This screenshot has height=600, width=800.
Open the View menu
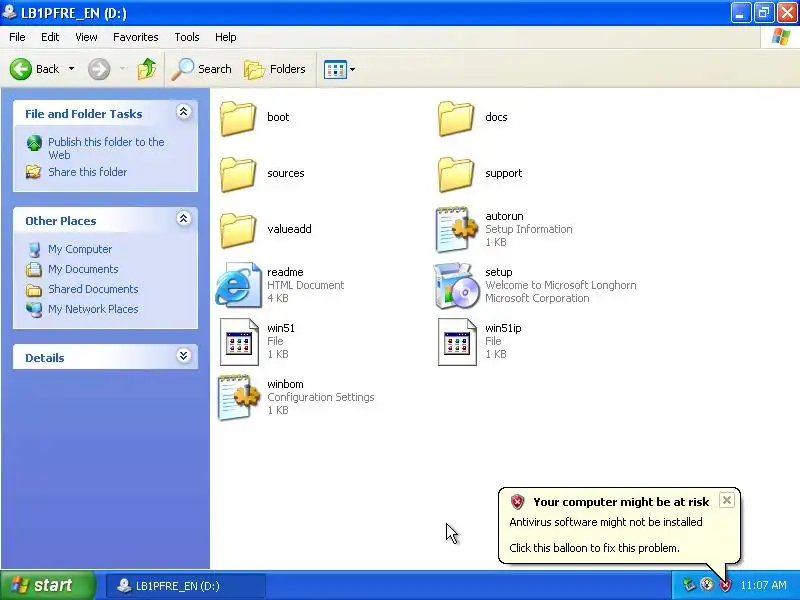click(86, 37)
